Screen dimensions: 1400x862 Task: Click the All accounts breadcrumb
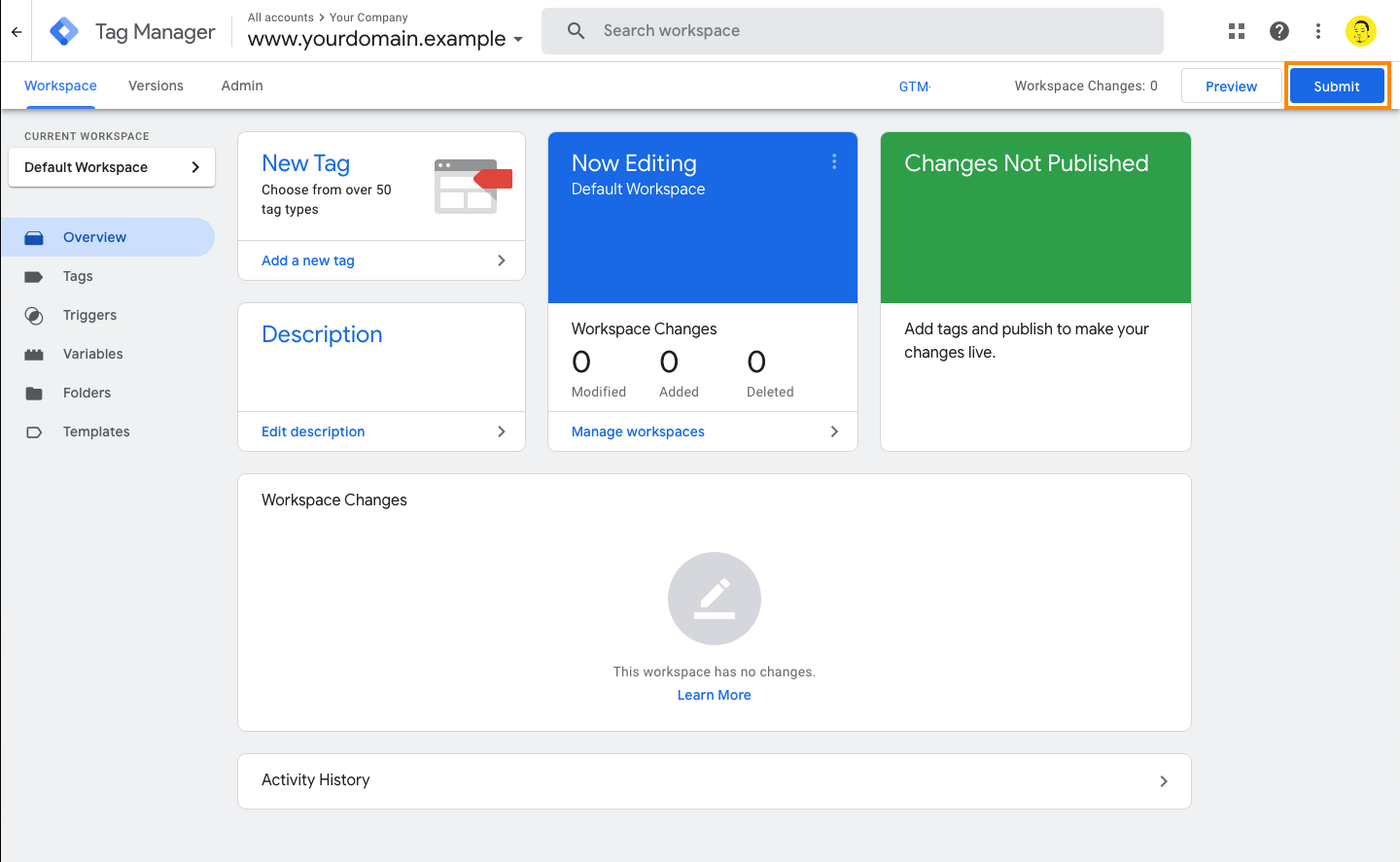281,17
